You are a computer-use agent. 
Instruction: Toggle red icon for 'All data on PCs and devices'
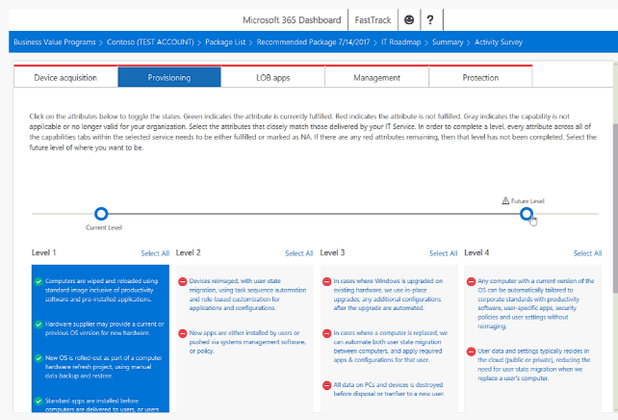[327, 385]
